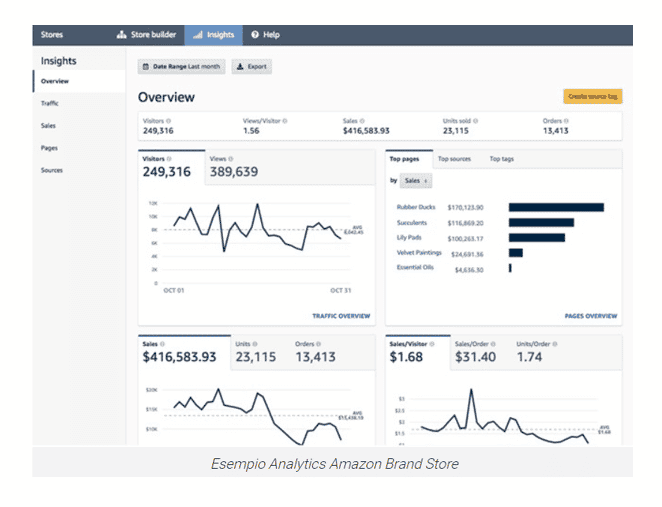This screenshot has height=507, width=662.
Task: Click the Store builder sitemap icon
Action: [x=122, y=35]
